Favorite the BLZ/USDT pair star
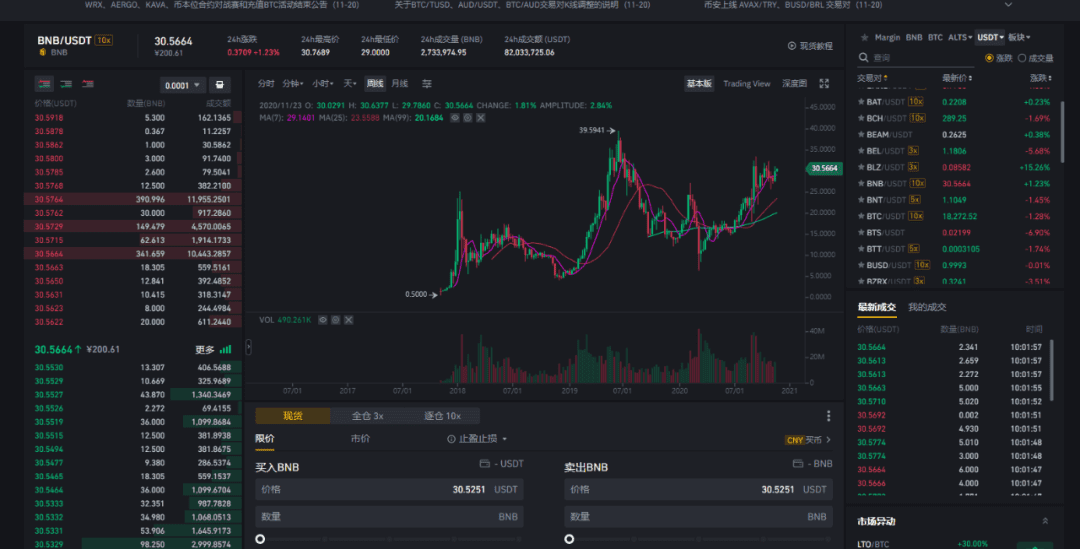The width and height of the screenshot is (1080, 549). (x=861, y=167)
